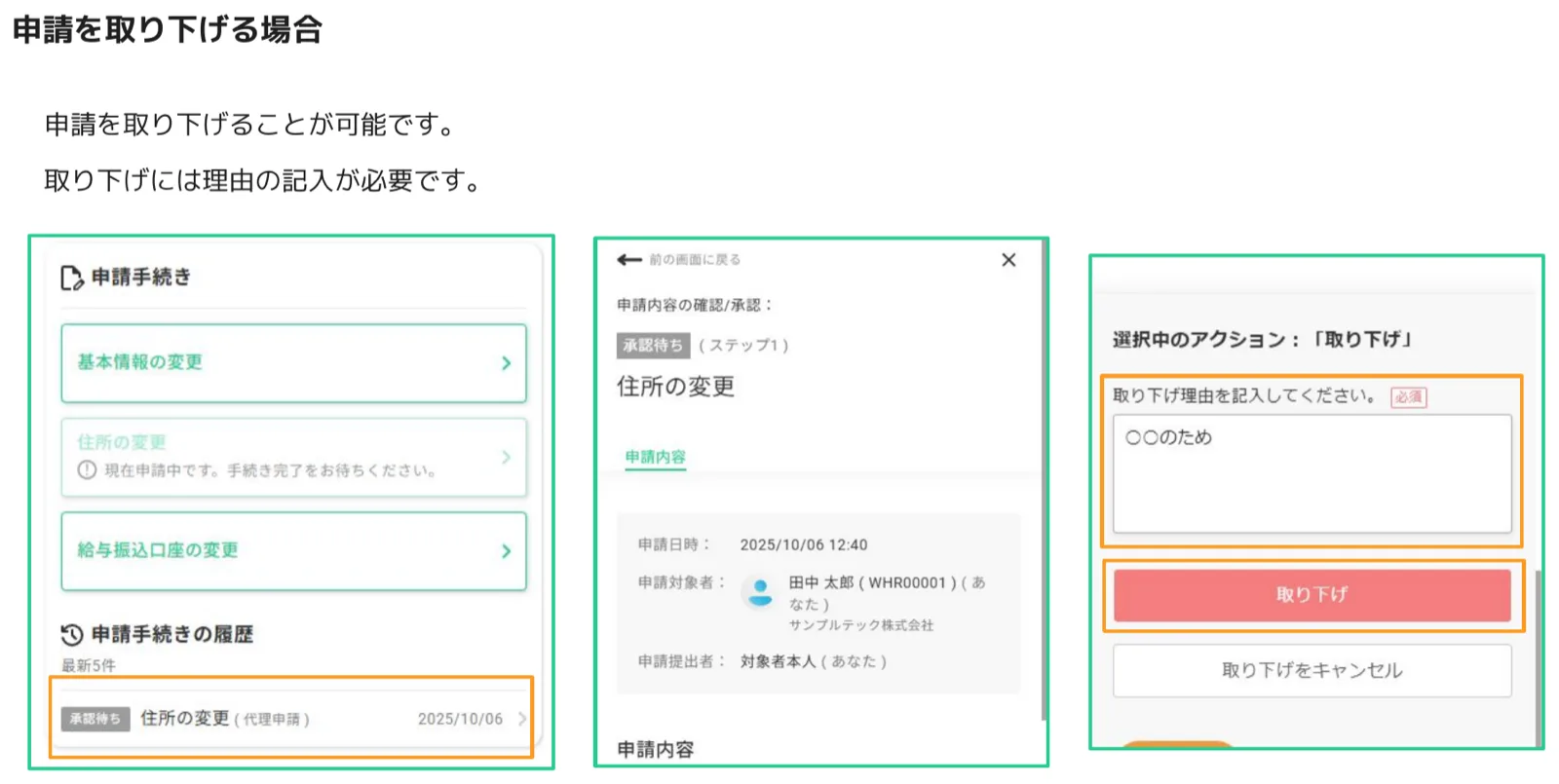The height and width of the screenshot is (784, 1559).
Task: Click the detail panel vertical scrollbar
Action: click(x=1044, y=480)
